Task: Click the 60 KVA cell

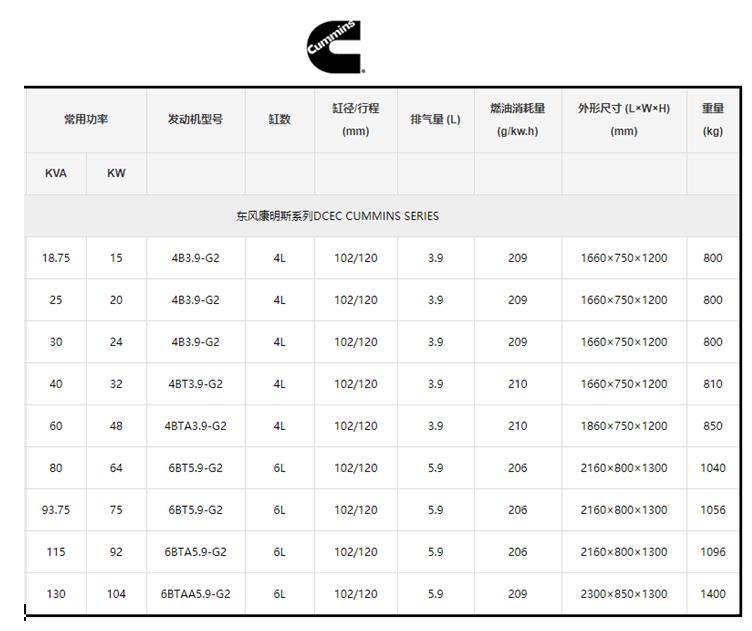Action: [56, 426]
